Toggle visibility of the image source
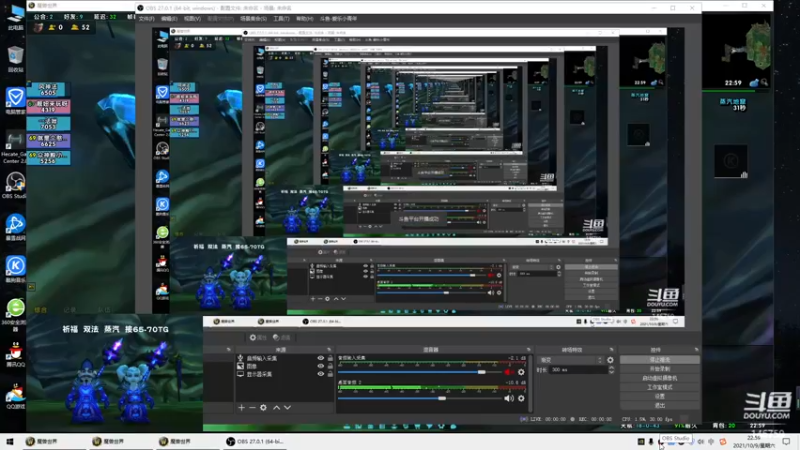The image size is (800, 450). pos(320,366)
